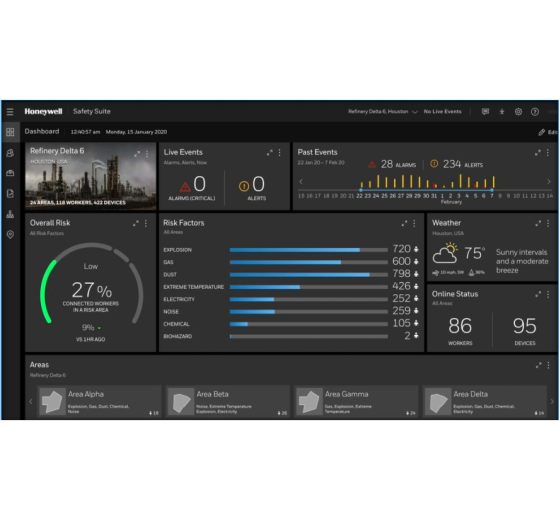Click the Gas value 600
The image size is (560, 520).
click(401, 261)
